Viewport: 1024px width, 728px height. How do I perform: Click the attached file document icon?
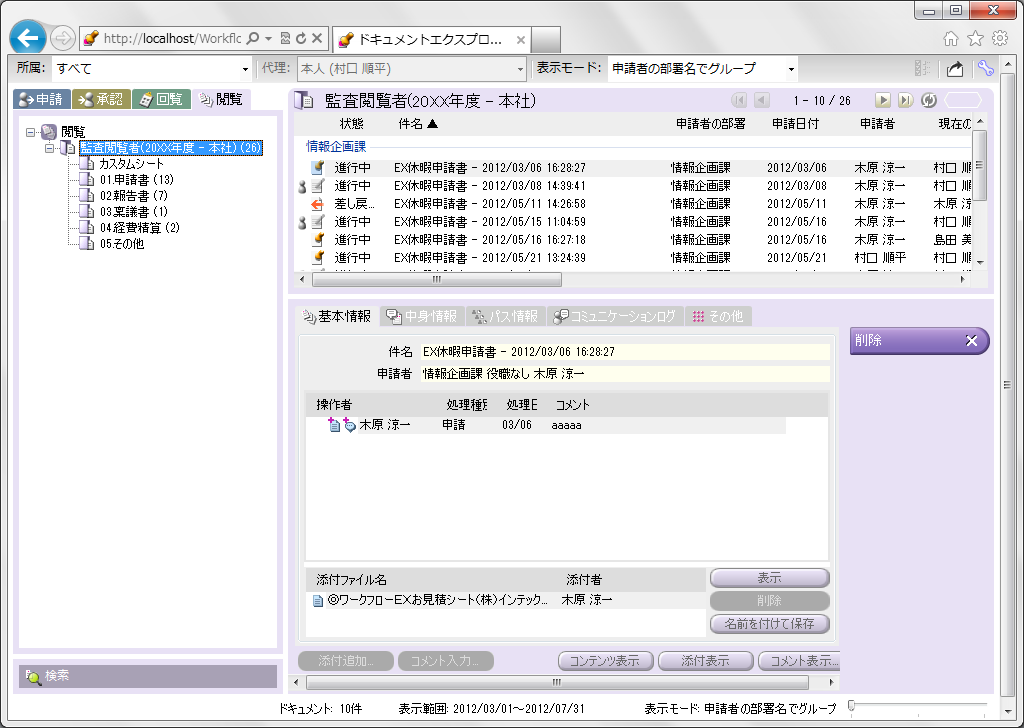318,601
